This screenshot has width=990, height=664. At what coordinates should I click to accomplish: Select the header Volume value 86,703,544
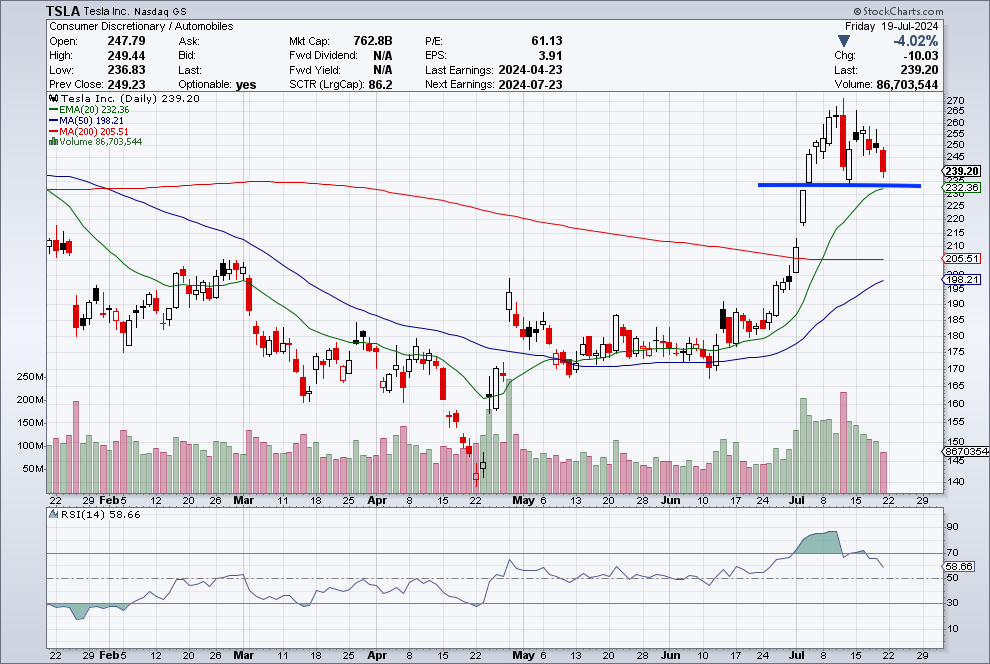[x=907, y=84]
